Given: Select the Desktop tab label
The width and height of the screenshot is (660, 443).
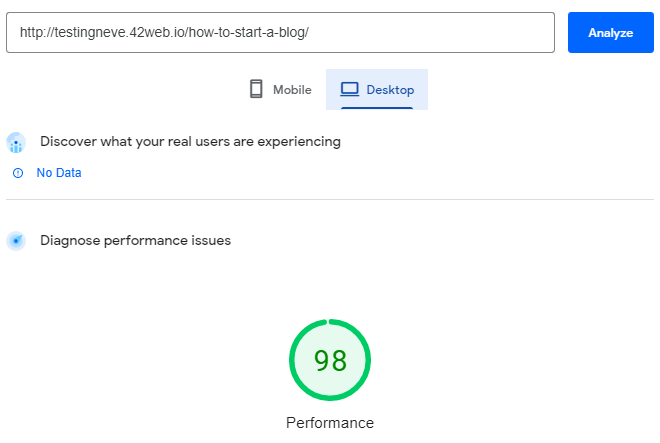Looking at the screenshot, I should pos(390,90).
